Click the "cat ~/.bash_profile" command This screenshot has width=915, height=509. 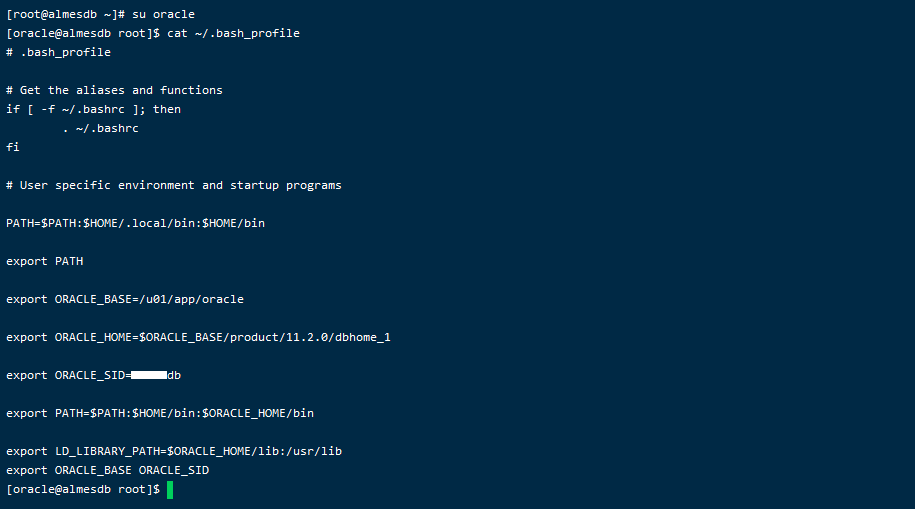(233, 33)
